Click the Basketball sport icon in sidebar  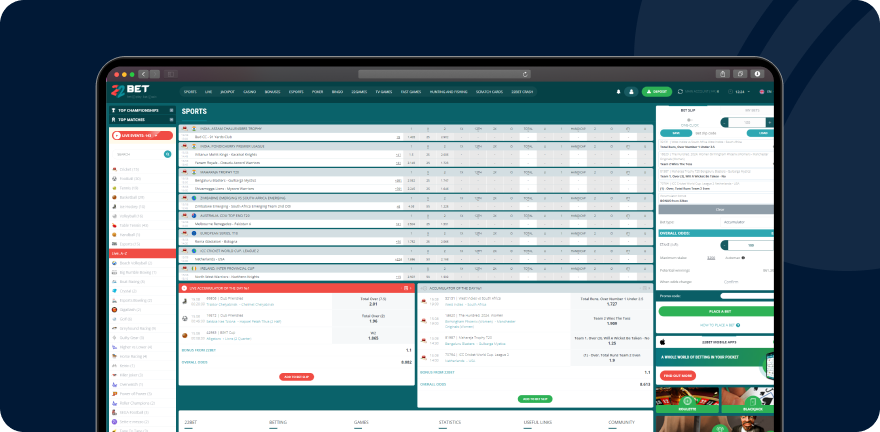click(114, 197)
